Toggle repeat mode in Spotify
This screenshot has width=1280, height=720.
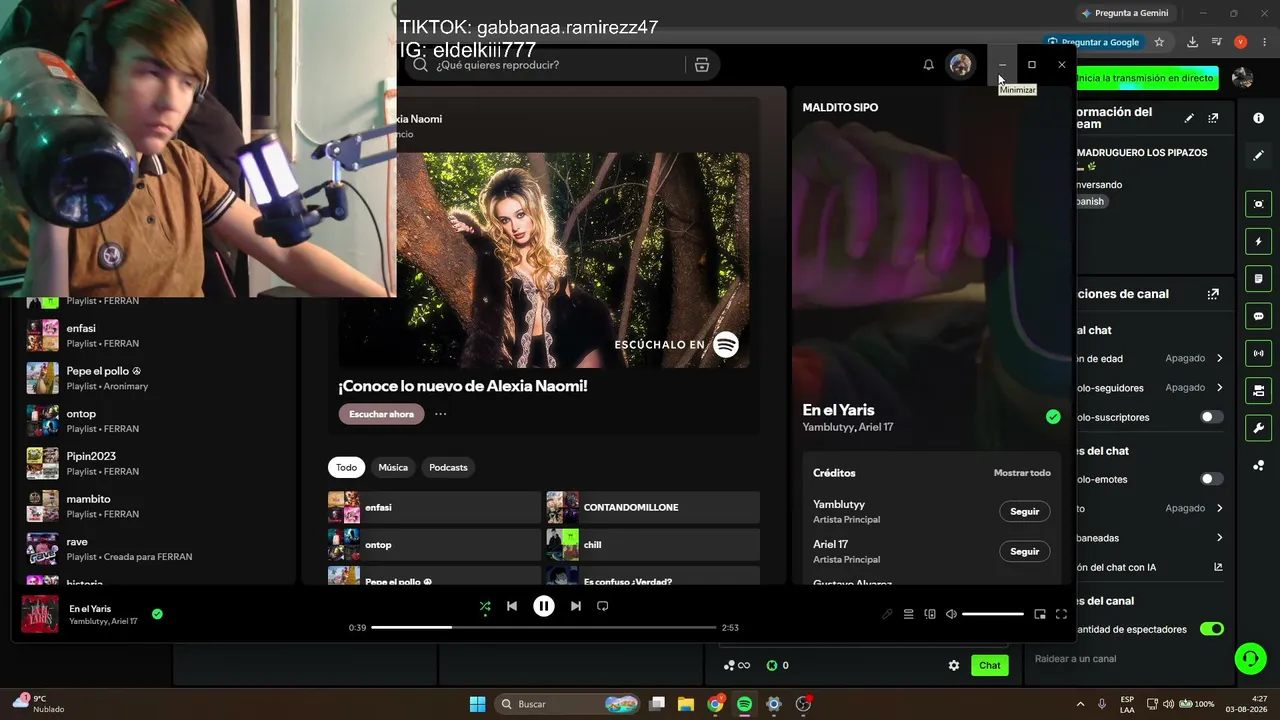pos(603,606)
